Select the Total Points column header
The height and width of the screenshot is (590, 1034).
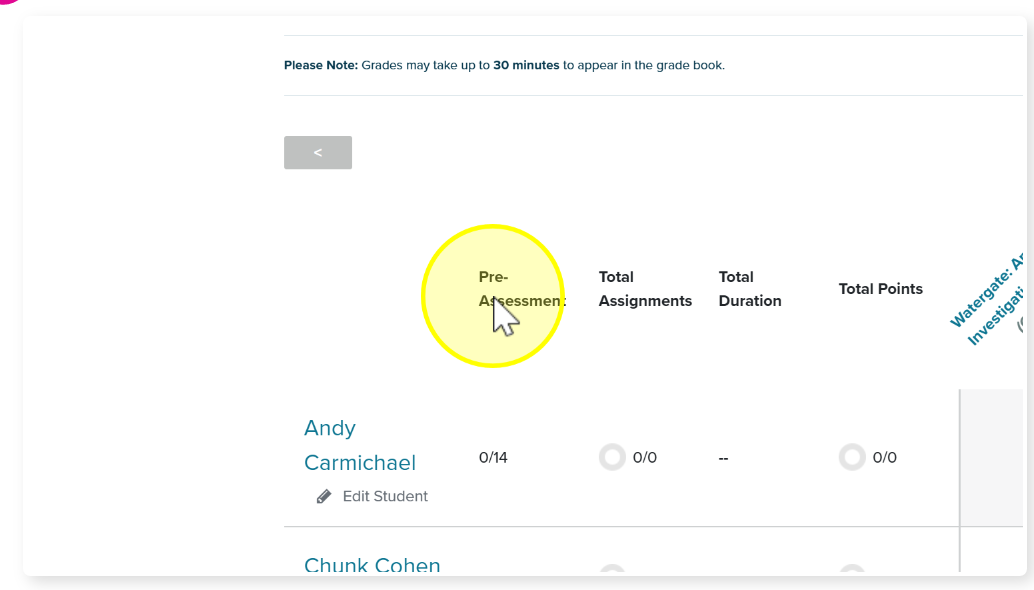tap(880, 289)
